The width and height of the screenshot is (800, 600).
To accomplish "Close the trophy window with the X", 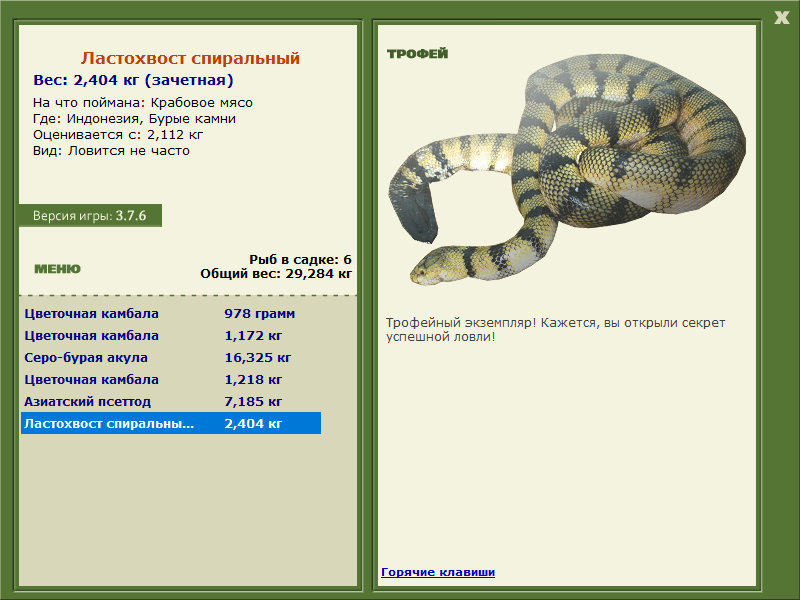I will 781,18.
